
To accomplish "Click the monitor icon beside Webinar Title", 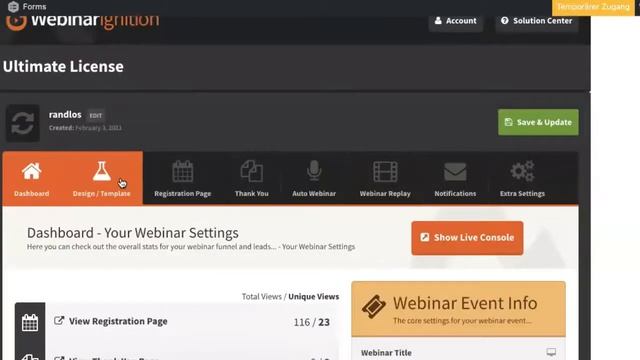I will [551, 352].
